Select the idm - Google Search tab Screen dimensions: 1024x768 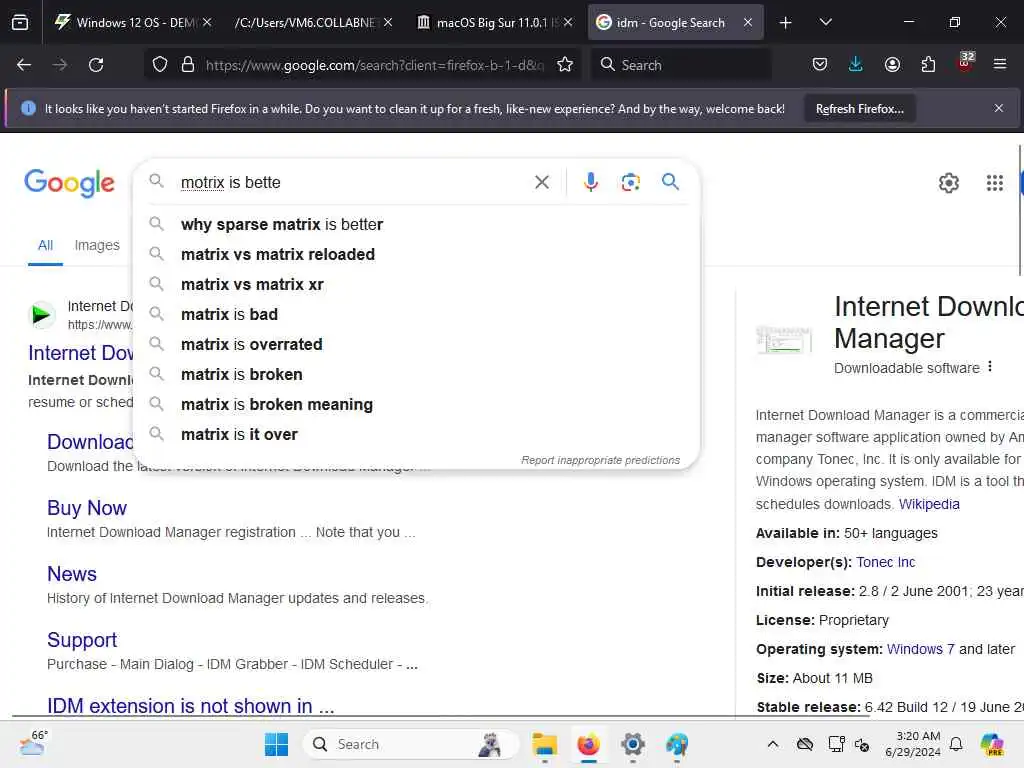(675, 22)
